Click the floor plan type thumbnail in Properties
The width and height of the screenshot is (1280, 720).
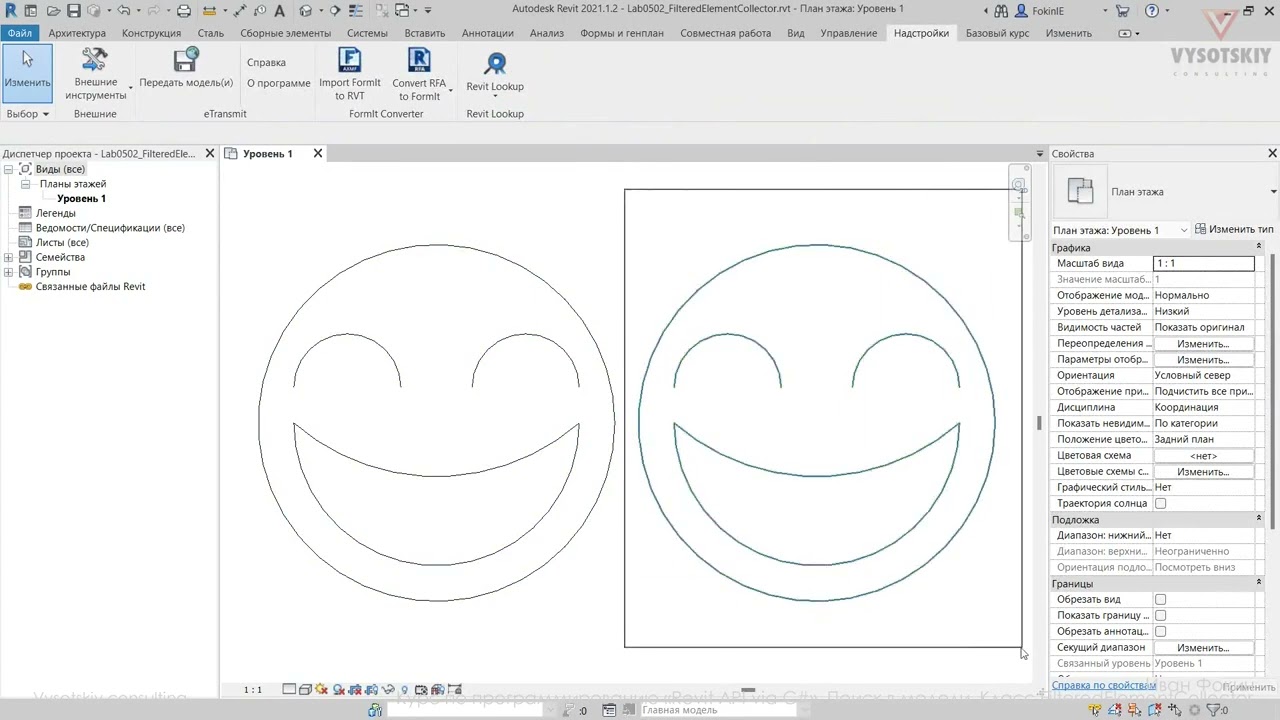(1080, 191)
